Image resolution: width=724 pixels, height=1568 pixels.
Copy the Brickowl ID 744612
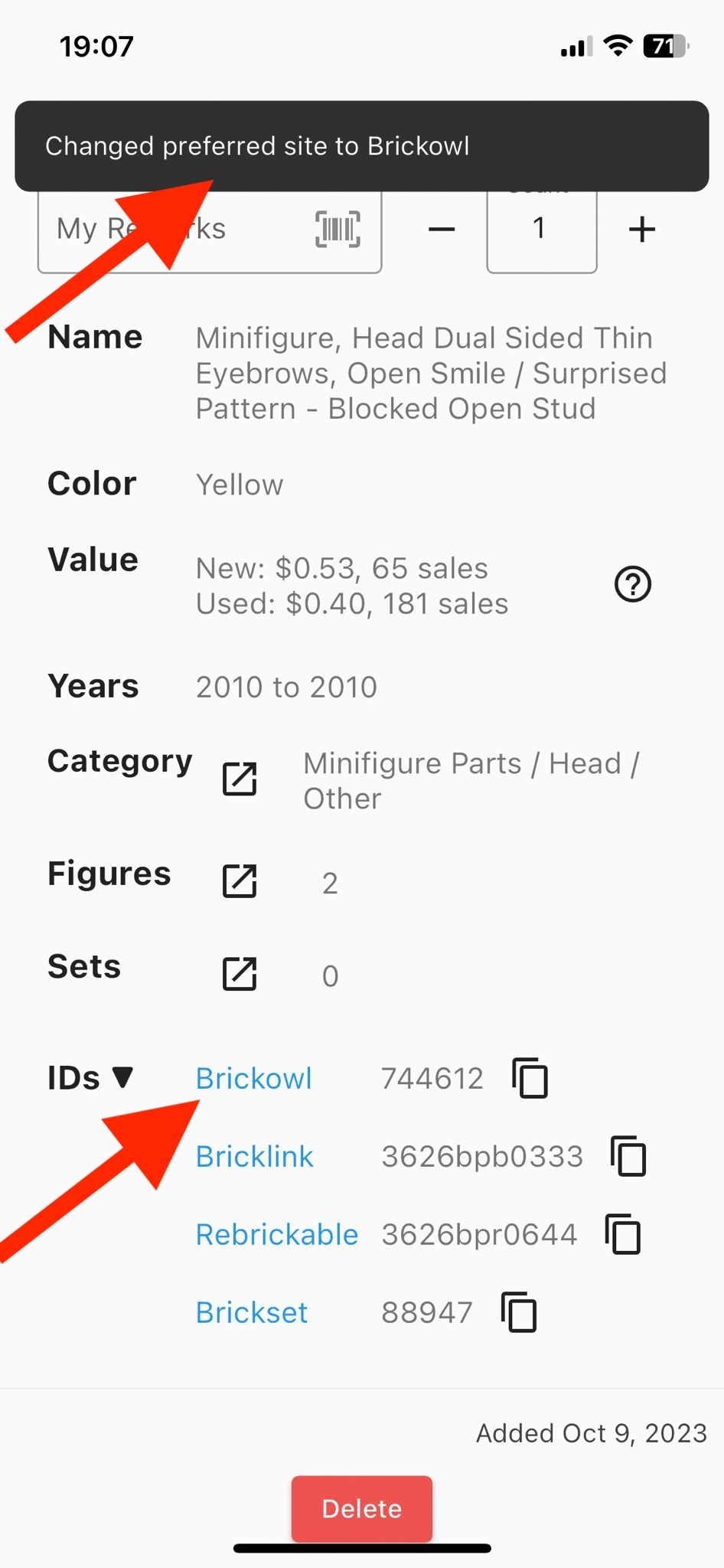click(530, 1078)
